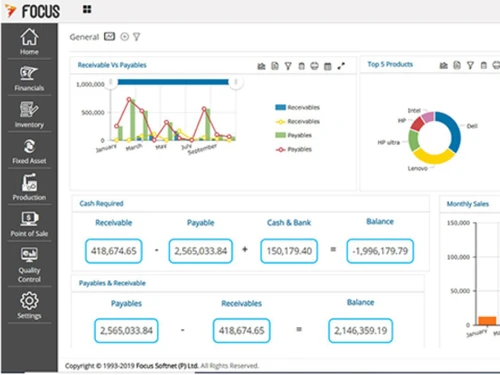Click print icon in Receivable Vs Payables
The image size is (500, 375).
click(314, 66)
